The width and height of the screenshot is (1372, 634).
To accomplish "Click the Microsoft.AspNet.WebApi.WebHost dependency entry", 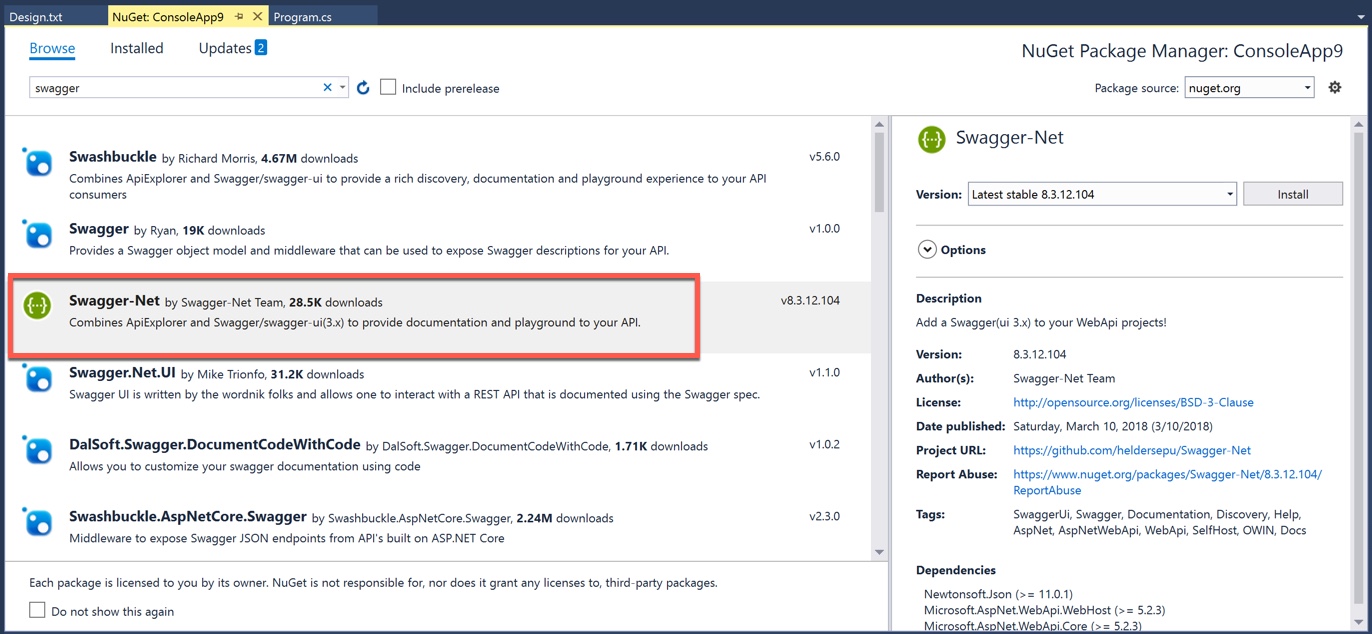I will point(1044,610).
